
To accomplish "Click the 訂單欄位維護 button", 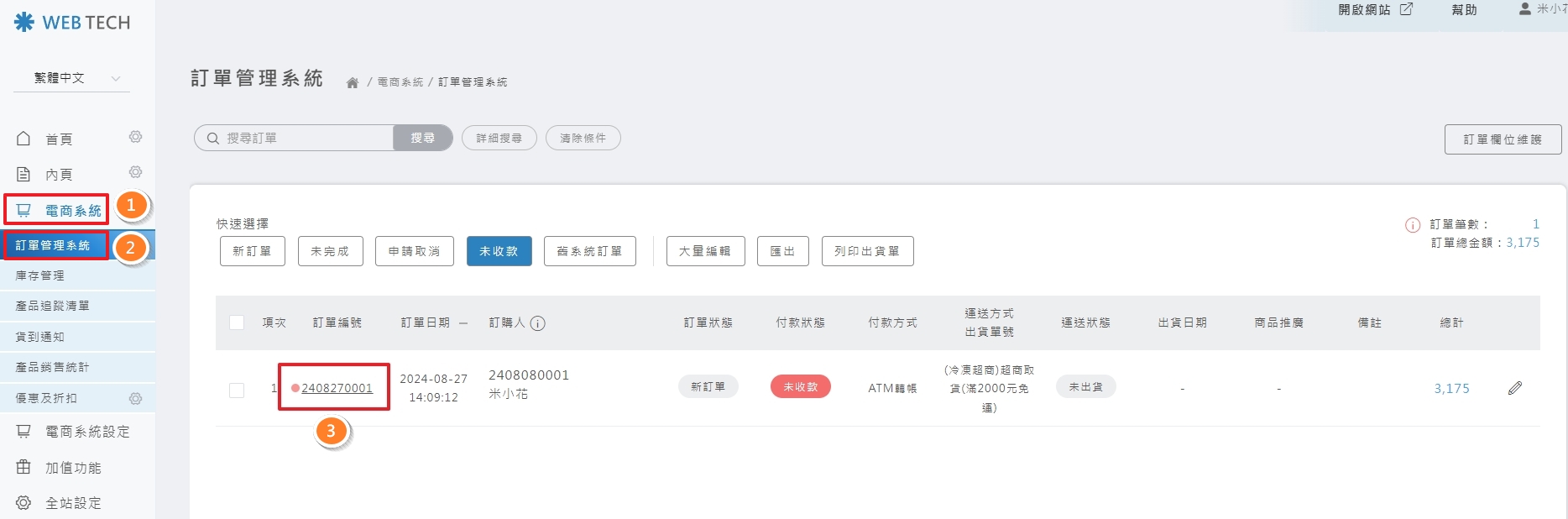I will pos(1502,139).
